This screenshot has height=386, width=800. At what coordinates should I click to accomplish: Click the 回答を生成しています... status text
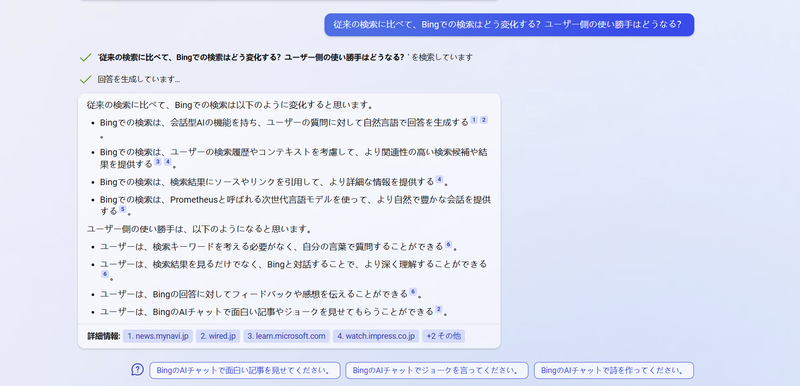coord(139,80)
